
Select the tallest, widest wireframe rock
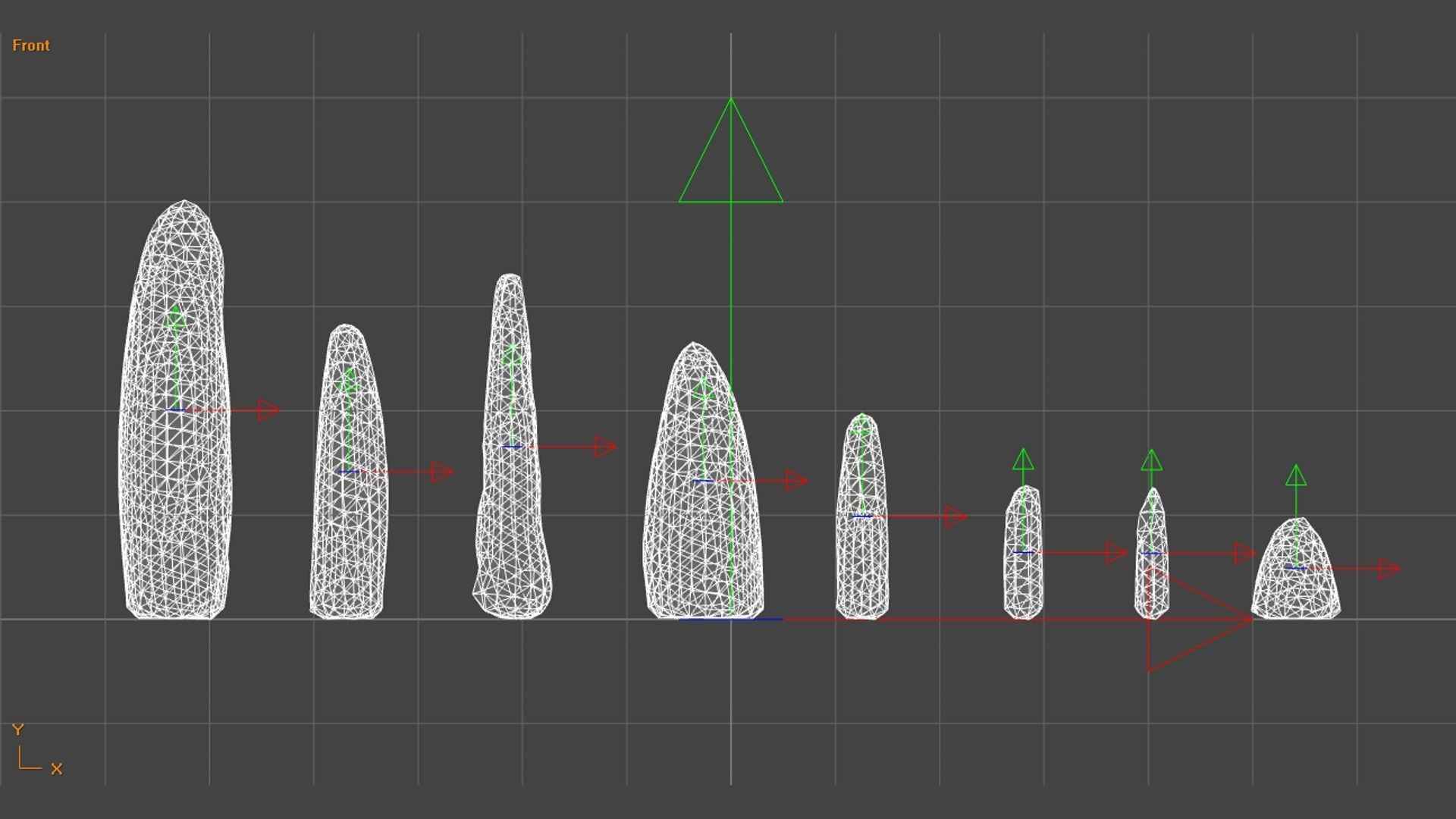[175, 410]
